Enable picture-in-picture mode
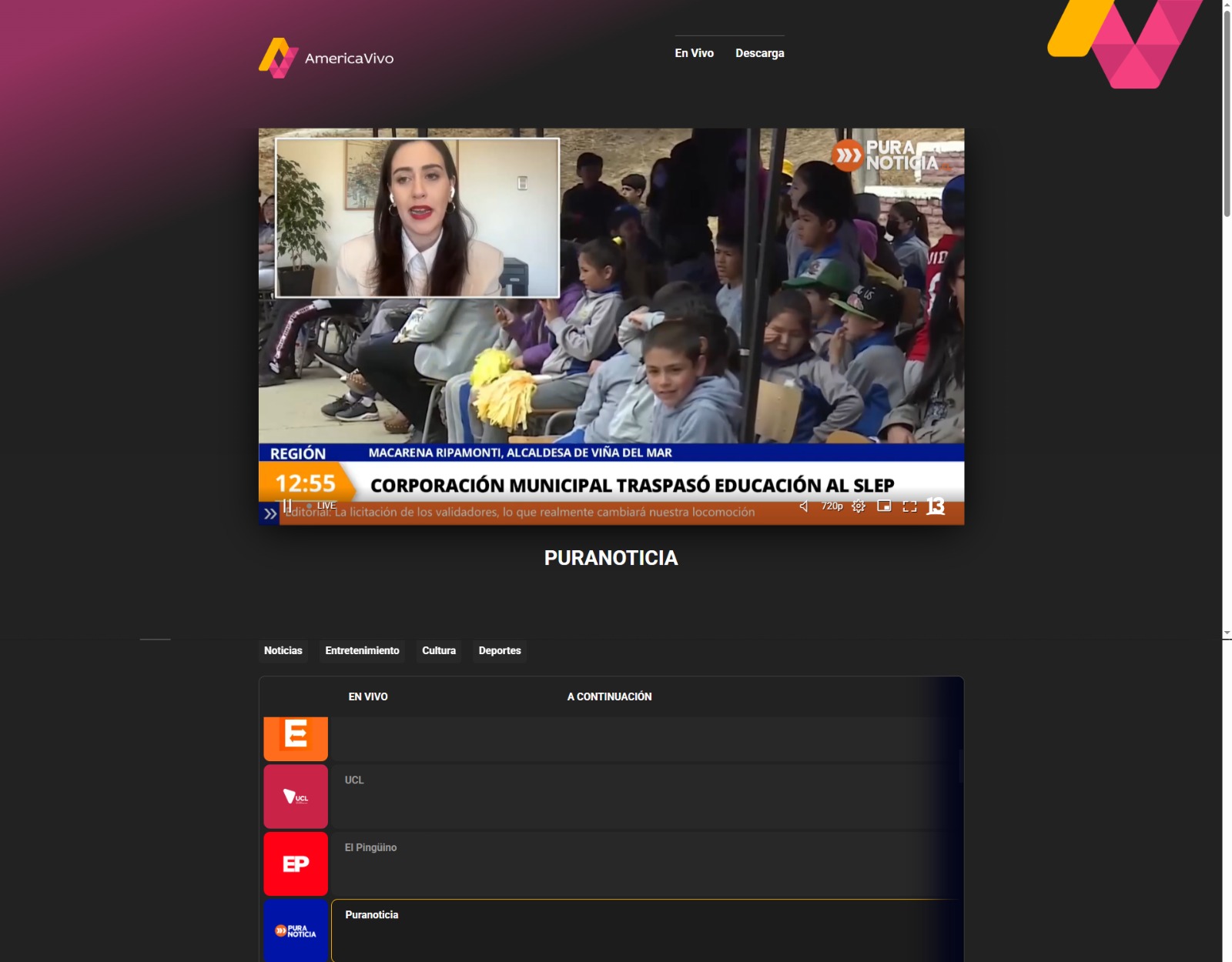 884,506
